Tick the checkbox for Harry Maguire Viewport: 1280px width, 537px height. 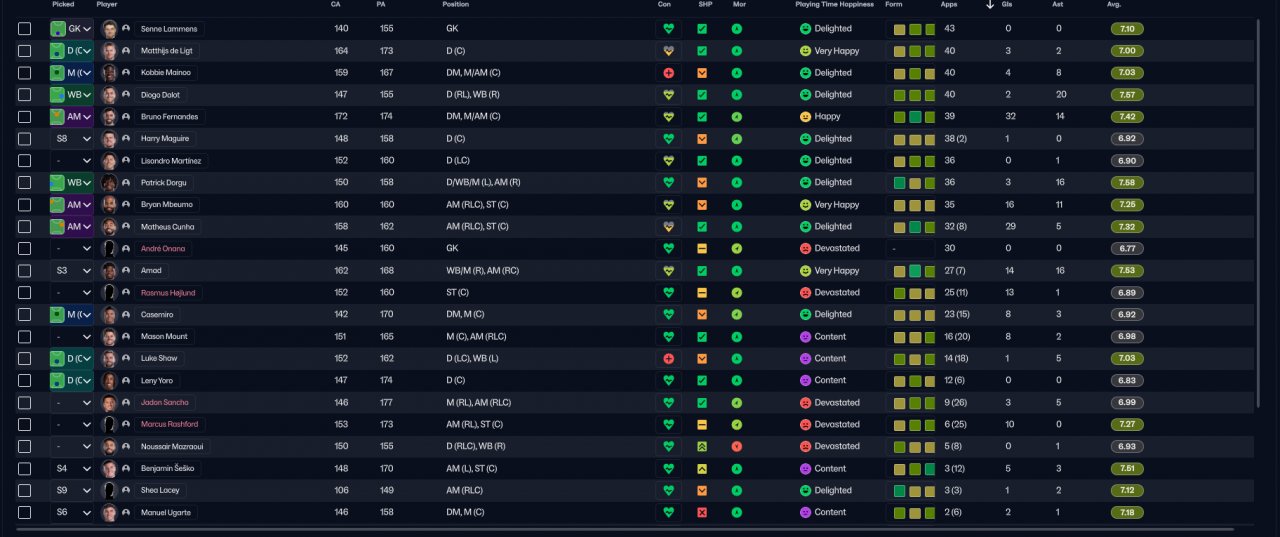(24, 139)
